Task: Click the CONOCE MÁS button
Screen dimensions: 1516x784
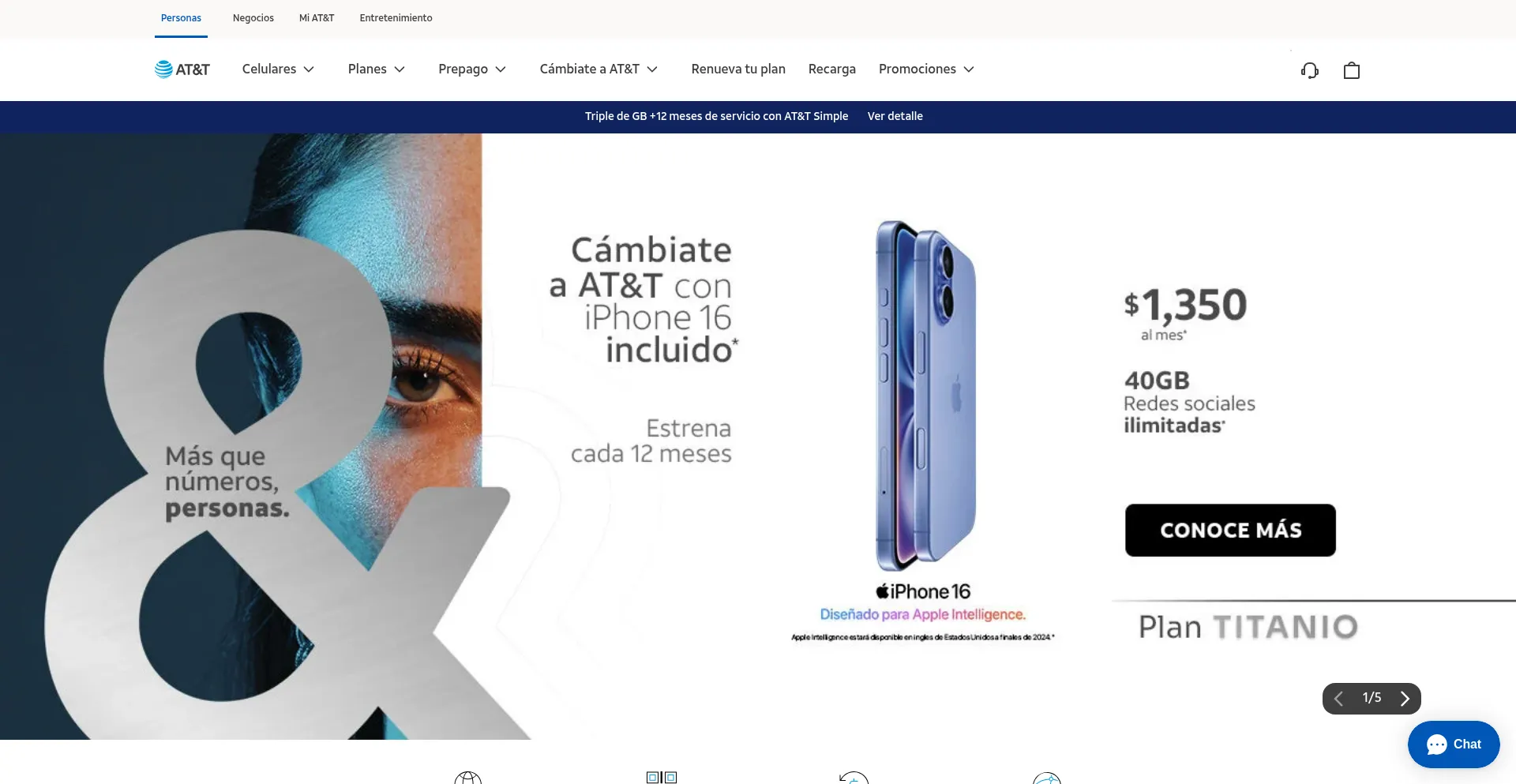Action: [1230, 531]
